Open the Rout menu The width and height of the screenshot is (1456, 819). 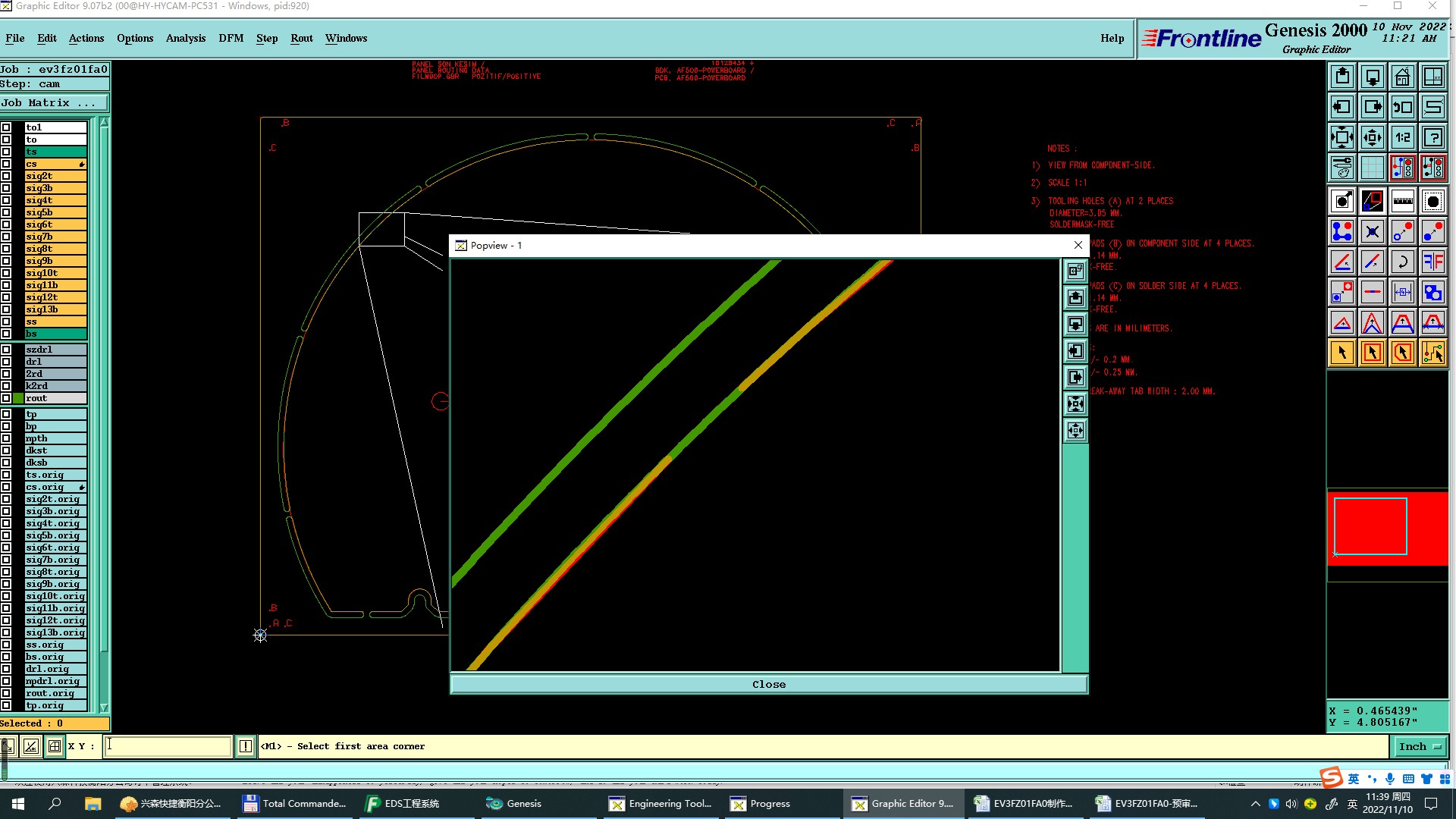(x=301, y=38)
